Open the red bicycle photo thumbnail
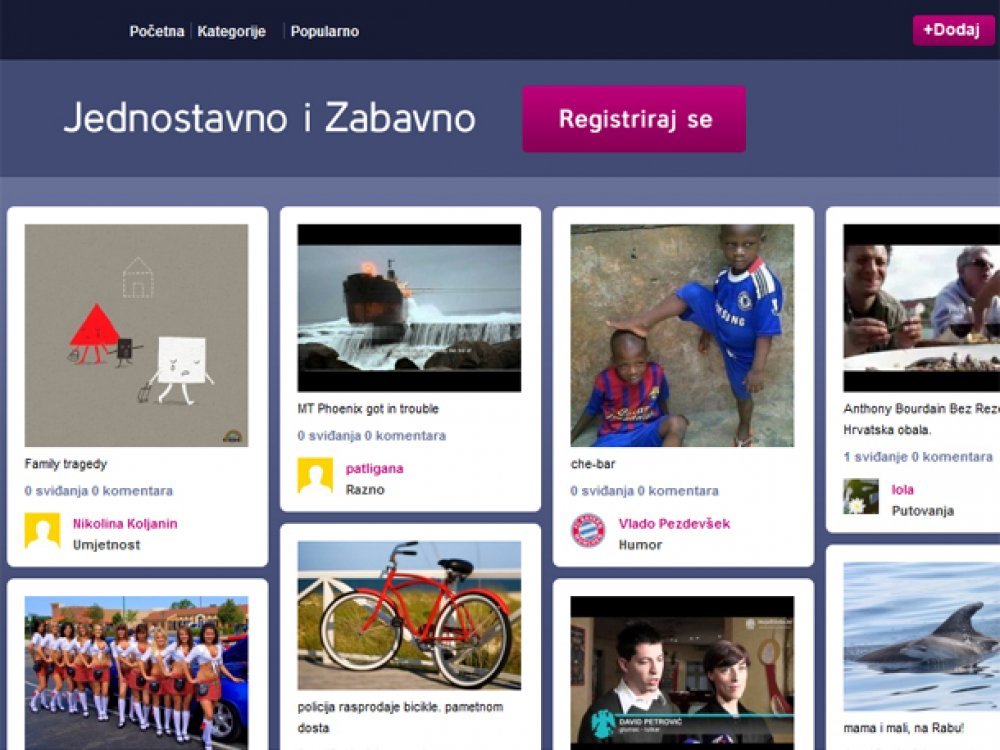Viewport: 1000px width, 750px height. (409, 615)
